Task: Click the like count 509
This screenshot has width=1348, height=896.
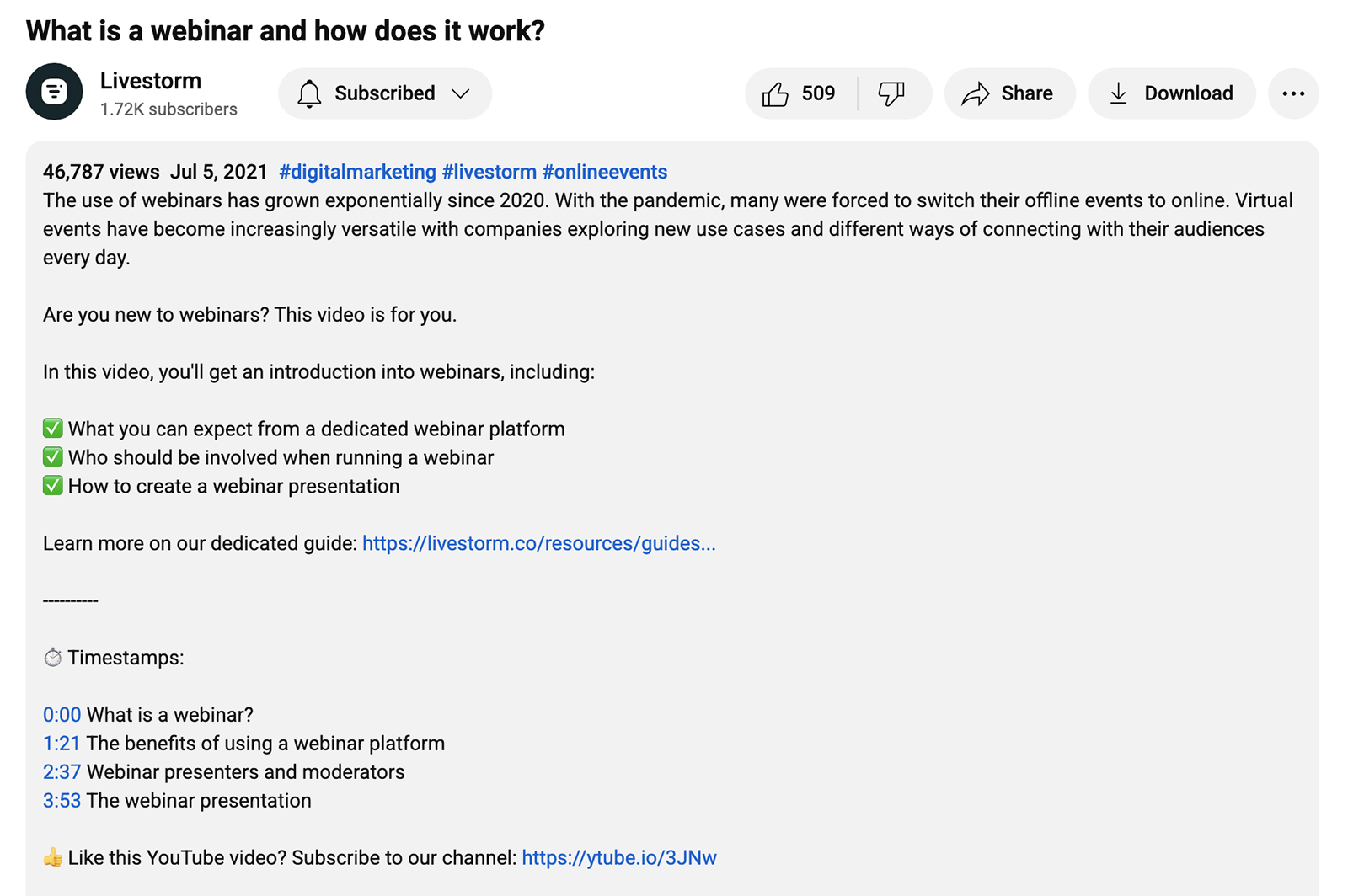Action: 818,93
